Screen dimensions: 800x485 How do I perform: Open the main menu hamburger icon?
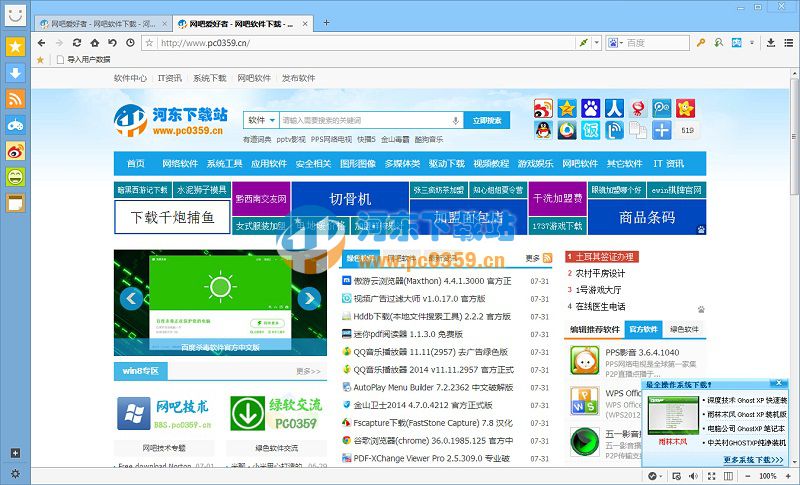789,43
